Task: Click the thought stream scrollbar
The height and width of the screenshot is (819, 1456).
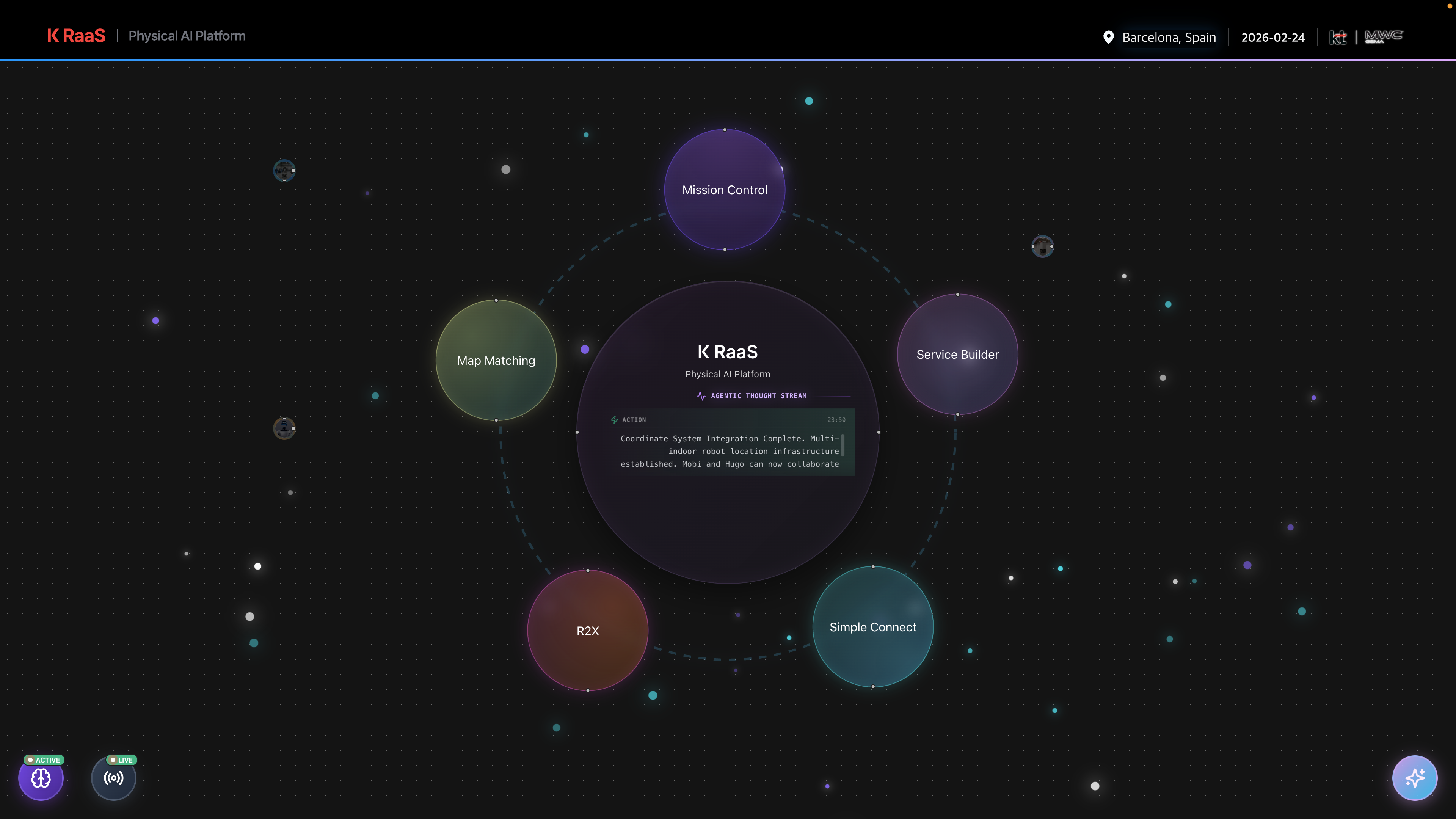Action: click(x=843, y=445)
